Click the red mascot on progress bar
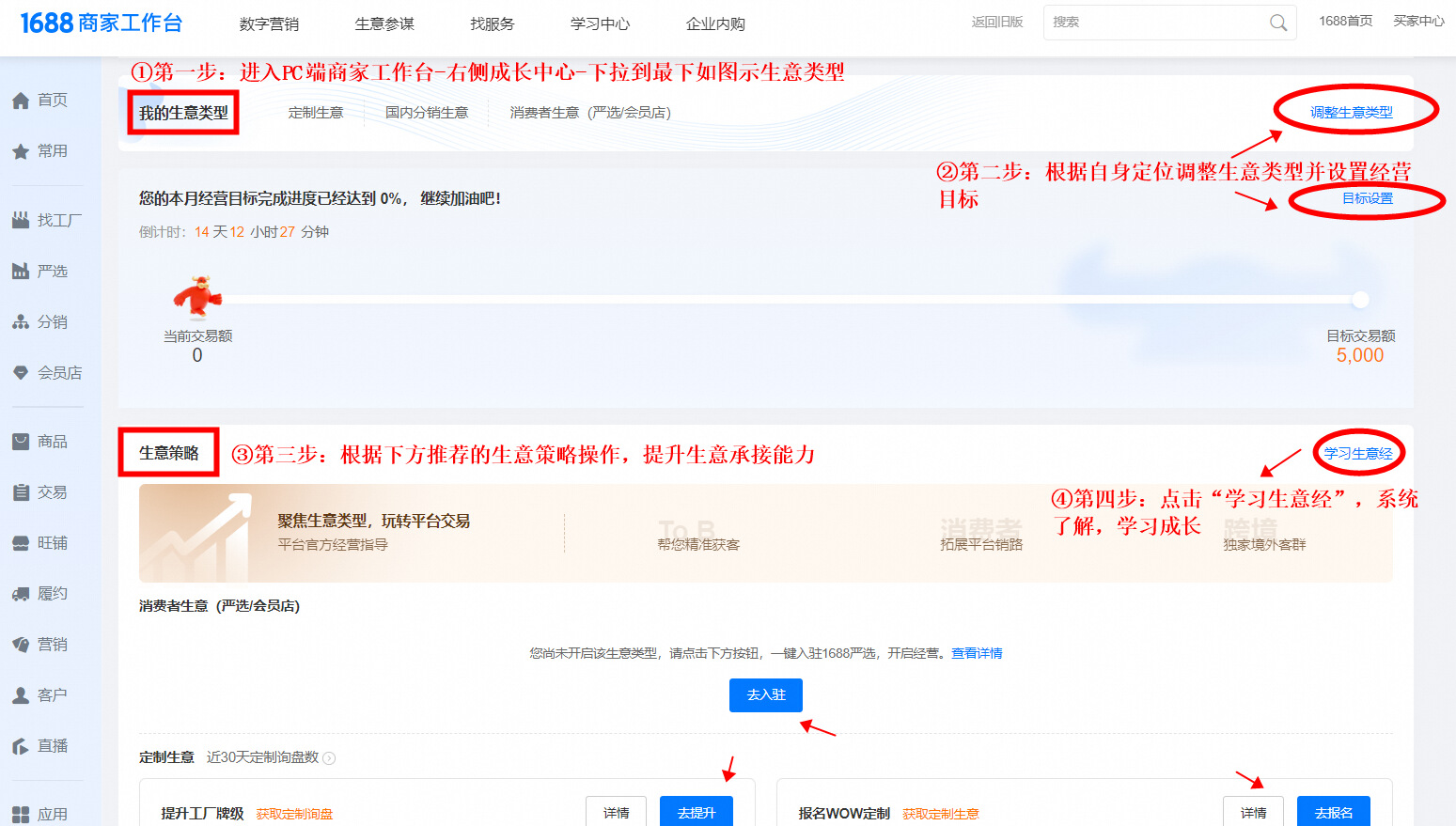Screen dimensions: 1456x826 click(x=197, y=297)
